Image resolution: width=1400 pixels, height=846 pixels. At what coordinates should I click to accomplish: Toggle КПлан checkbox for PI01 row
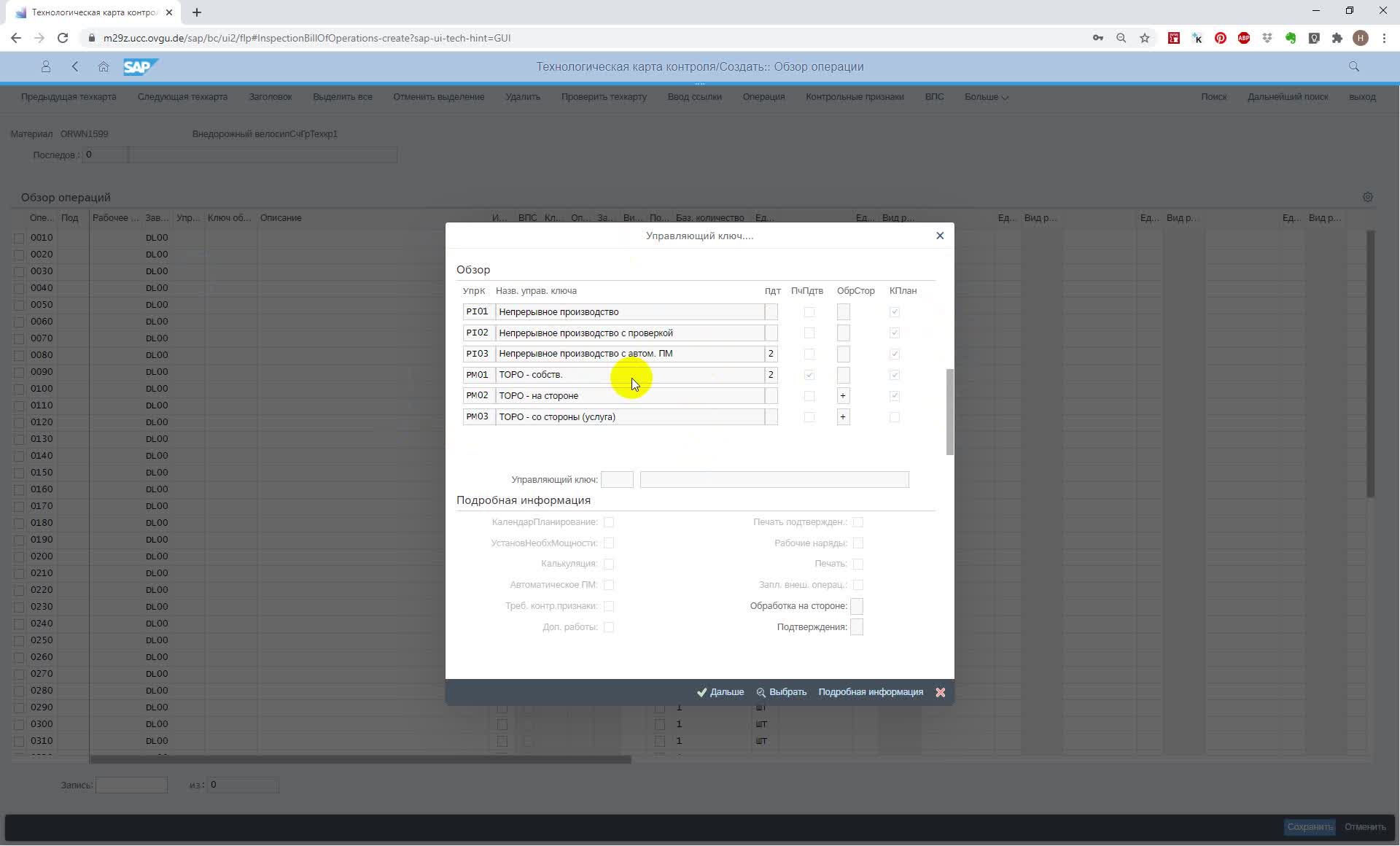coord(895,312)
